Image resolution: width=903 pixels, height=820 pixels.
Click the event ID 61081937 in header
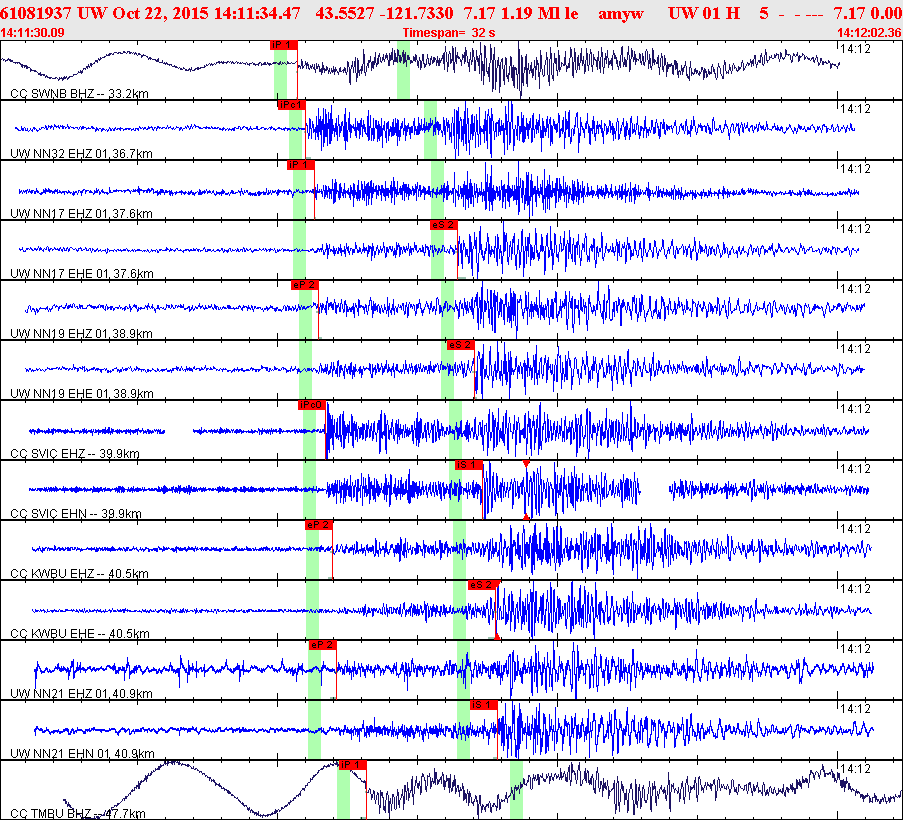(40, 12)
